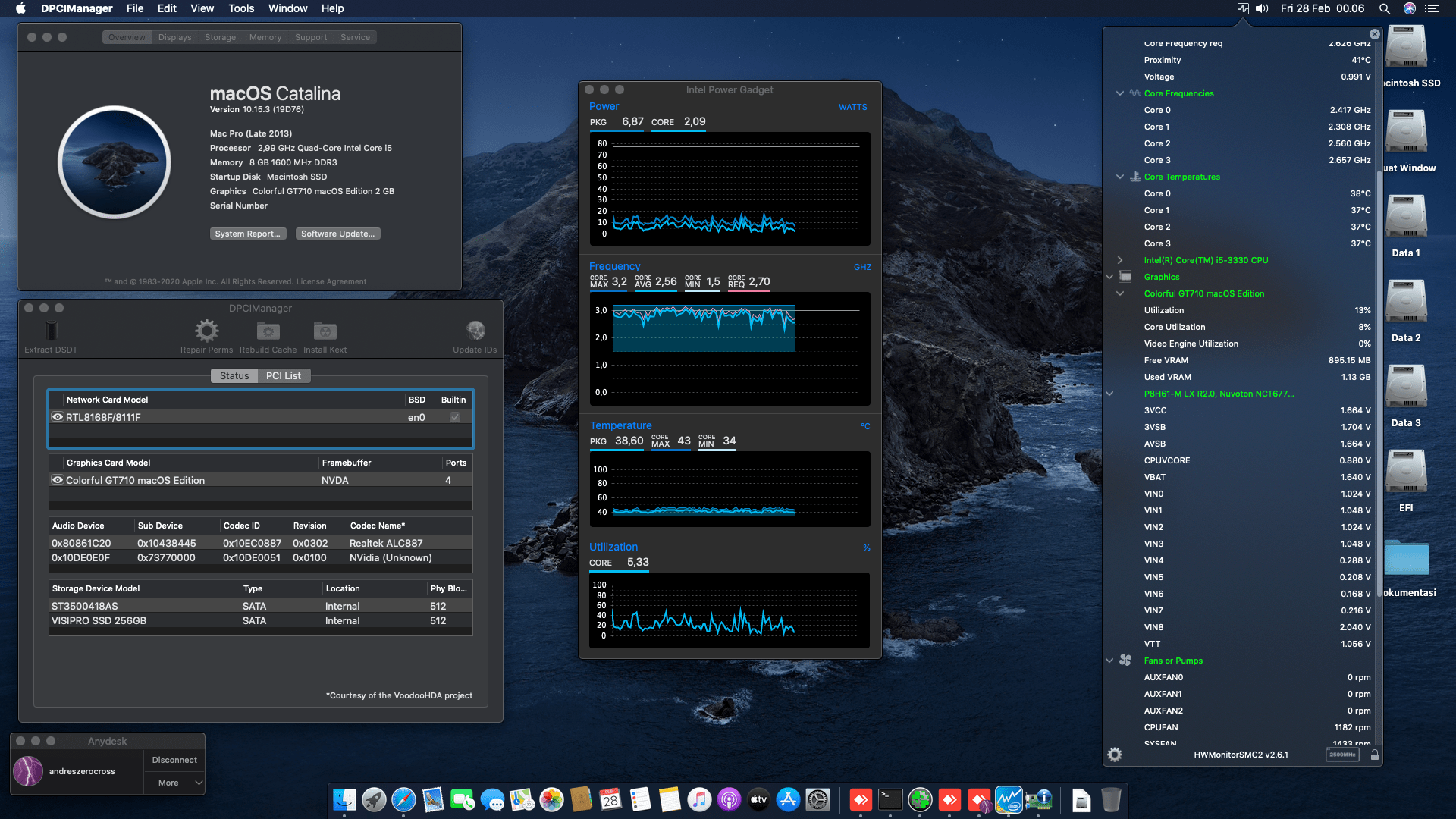Image resolution: width=1456 pixels, height=819 pixels.
Task: Open the Apple menu
Action: [x=20, y=8]
